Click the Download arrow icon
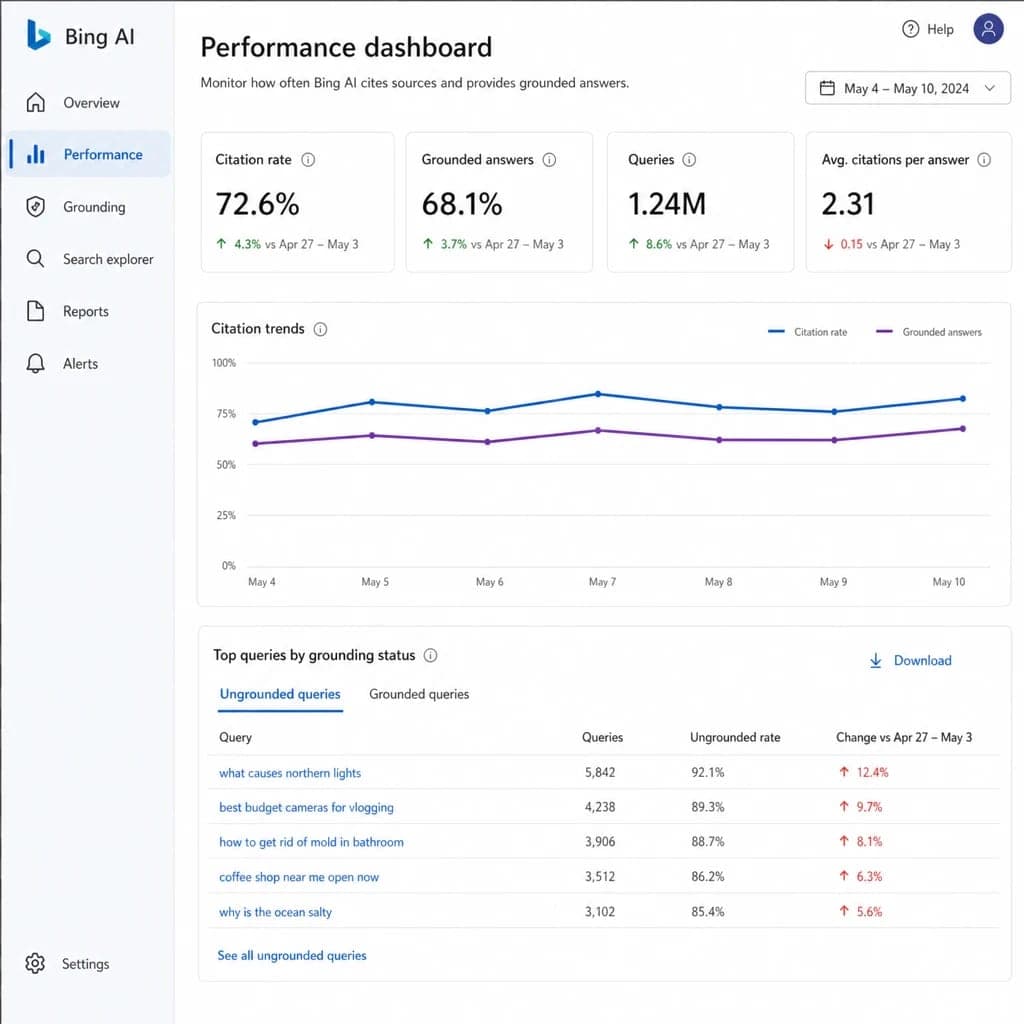 (x=876, y=660)
